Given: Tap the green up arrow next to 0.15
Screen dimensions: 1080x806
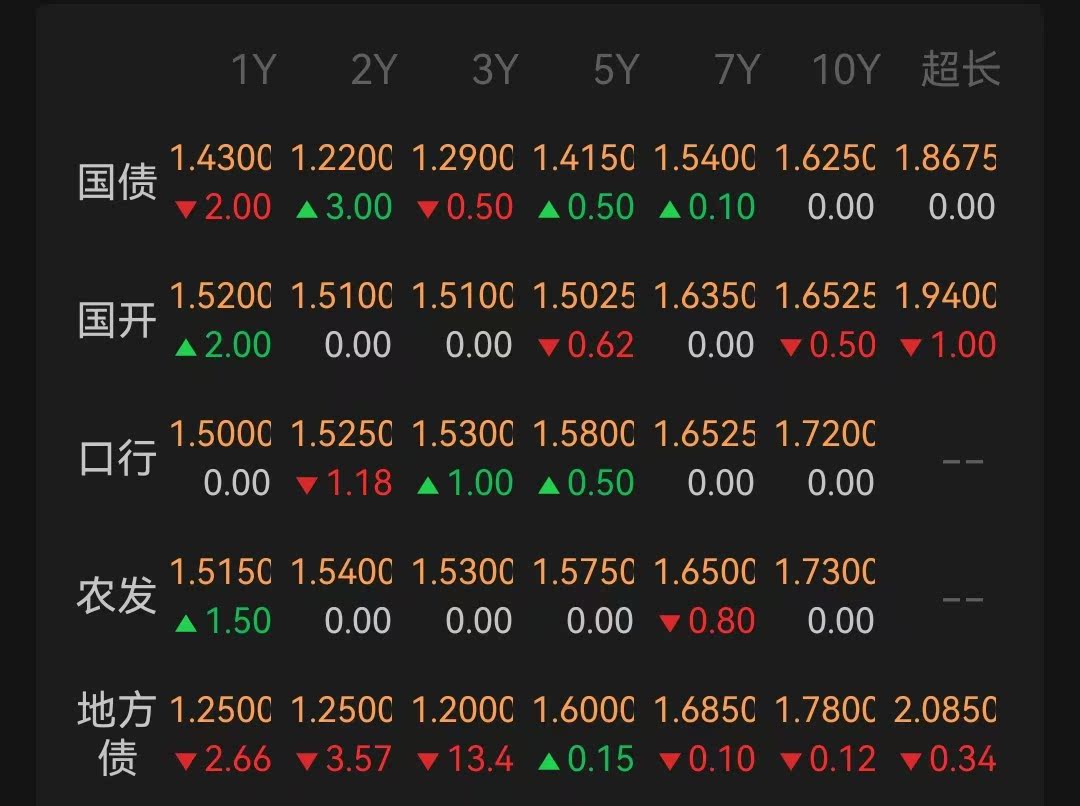Looking at the screenshot, I should 549,762.
